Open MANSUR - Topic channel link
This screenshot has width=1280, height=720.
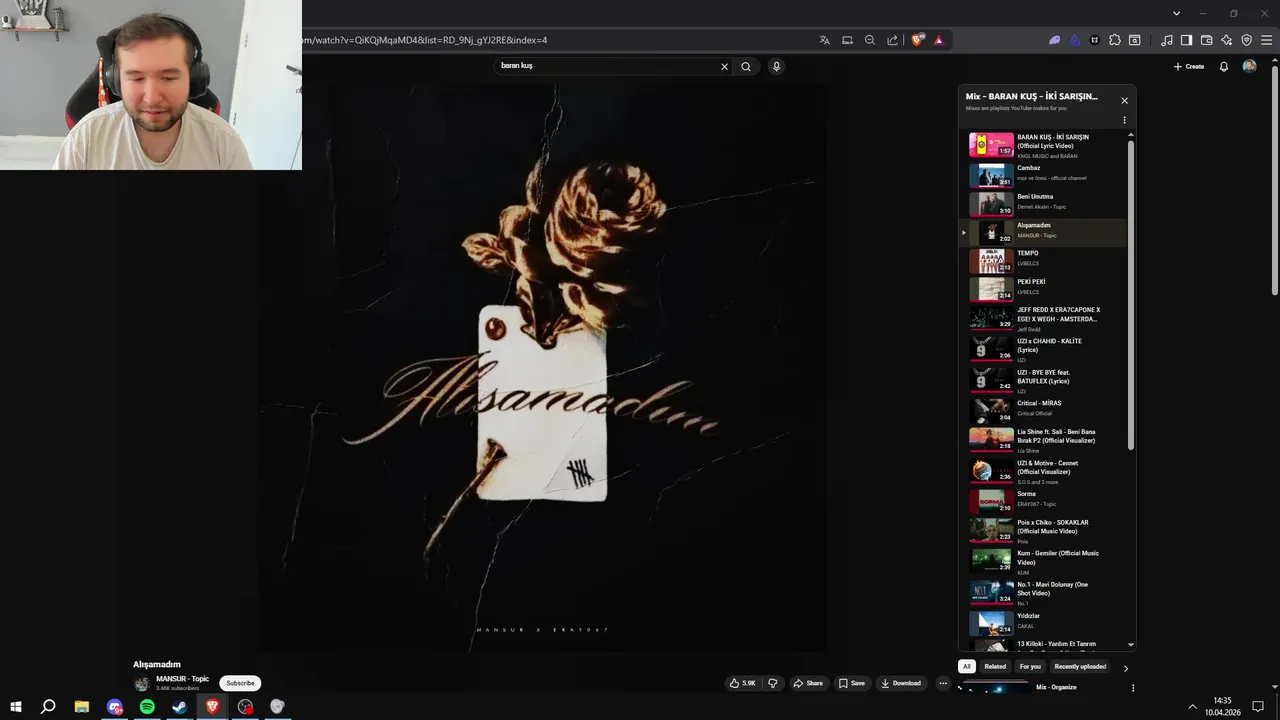pos(182,679)
